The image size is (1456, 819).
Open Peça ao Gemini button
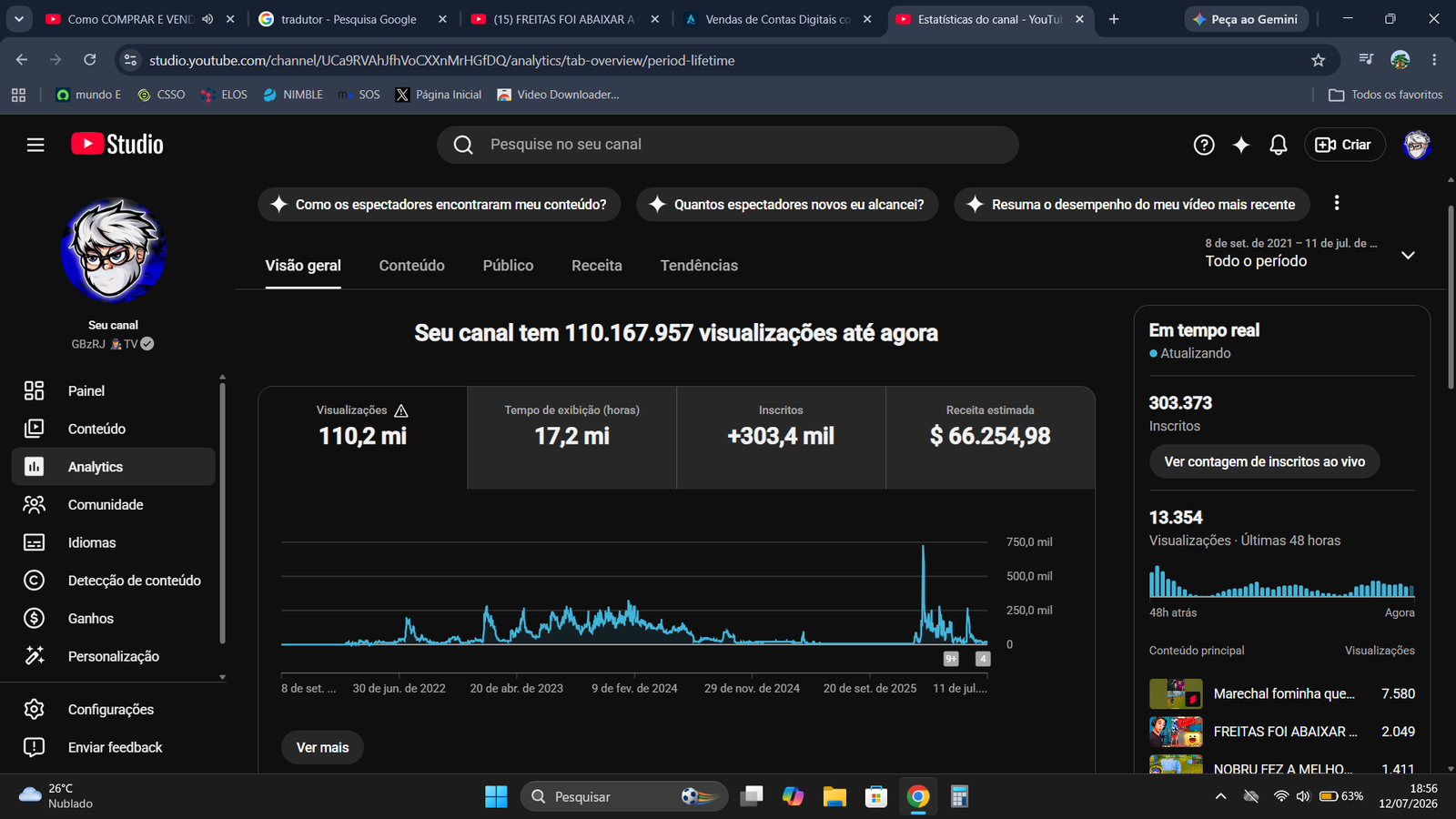[1247, 19]
